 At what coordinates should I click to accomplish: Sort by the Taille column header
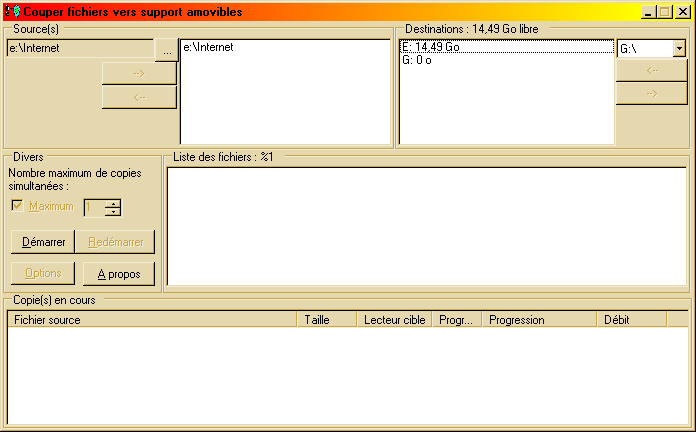point(327,320)
